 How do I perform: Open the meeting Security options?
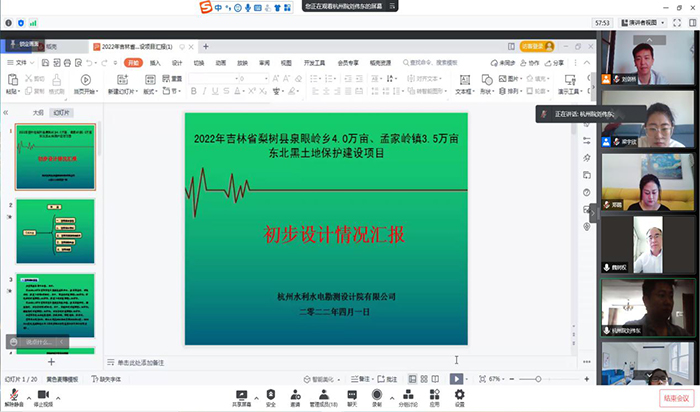(x=271, y=397)
